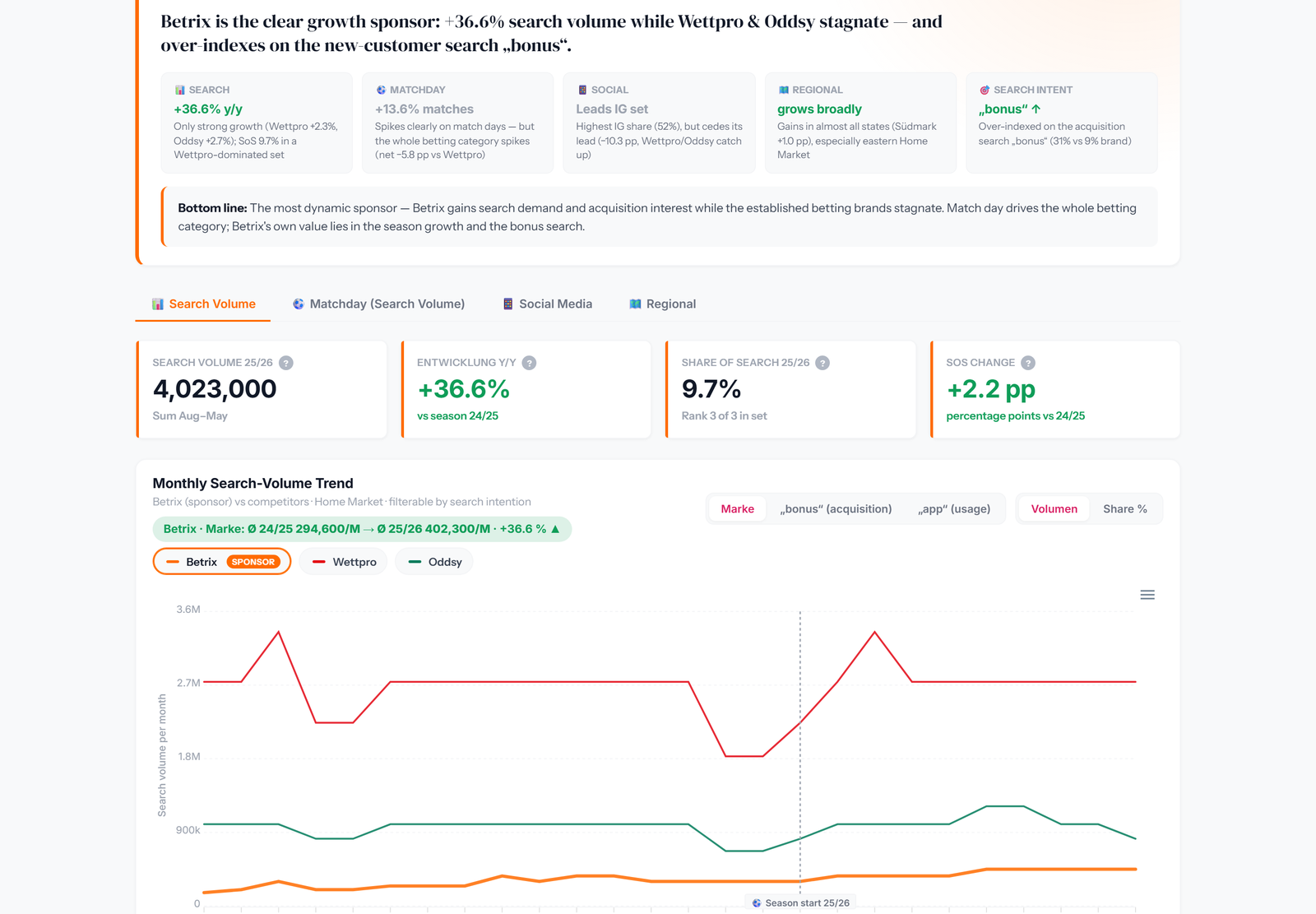The height and width of the screenshot is (914, 1316).
Task: Click the 9.7% share of search value
Action: pos(711,389)
